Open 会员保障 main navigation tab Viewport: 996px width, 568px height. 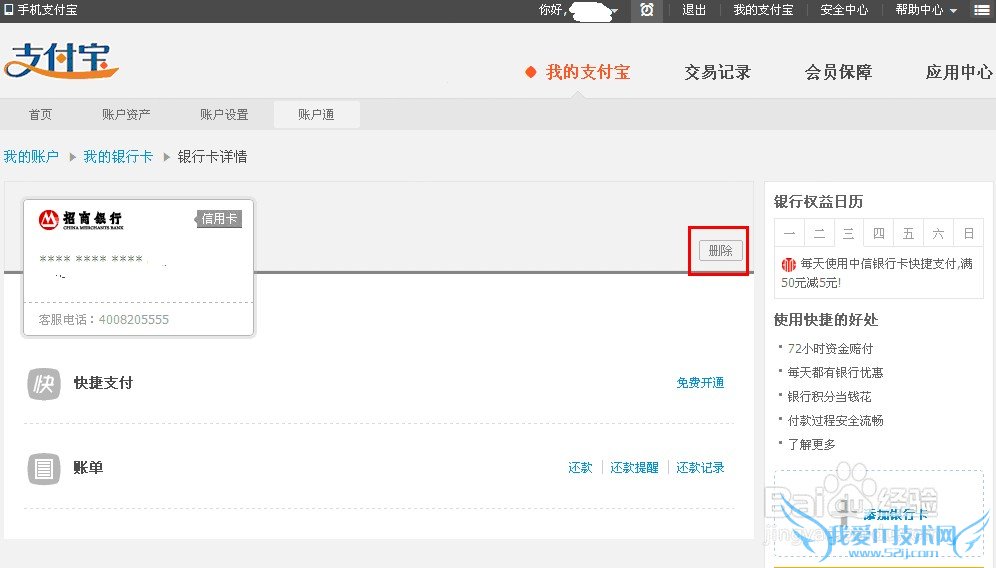[x=838, y=72]
